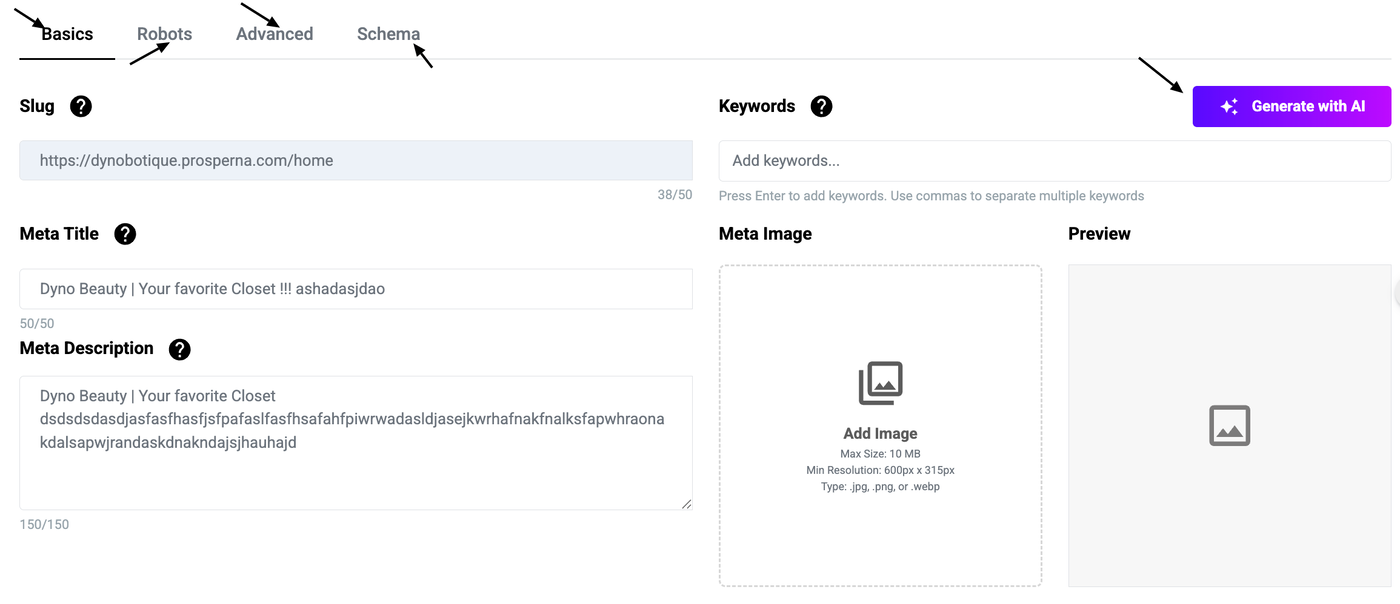The height and width of the screenshot is (604, 1400).
Task: Open the Keywords help tooltip icon
Action: (821, 106)
